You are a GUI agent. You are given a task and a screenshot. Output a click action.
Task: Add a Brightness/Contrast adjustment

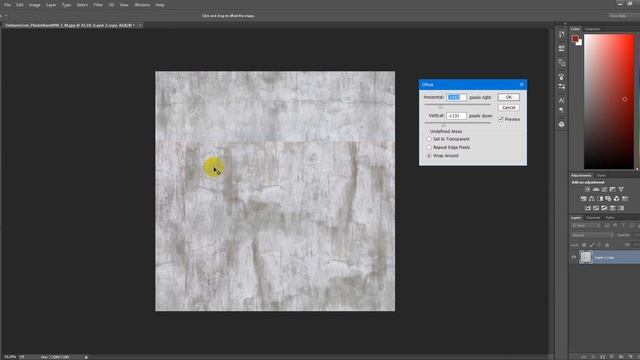[587, 189]
